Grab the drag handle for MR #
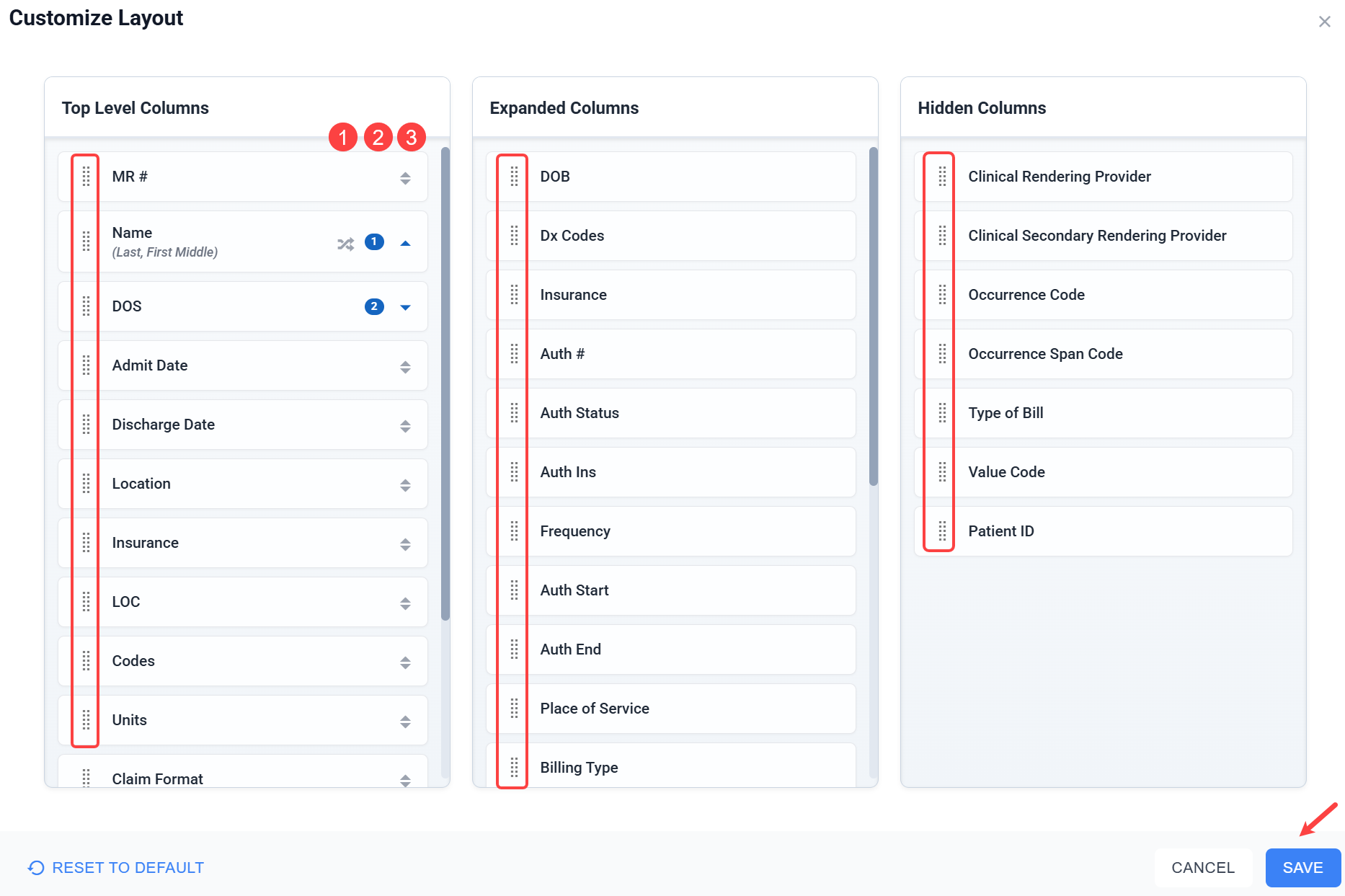 pyautogui.click(x=86, y=177)
